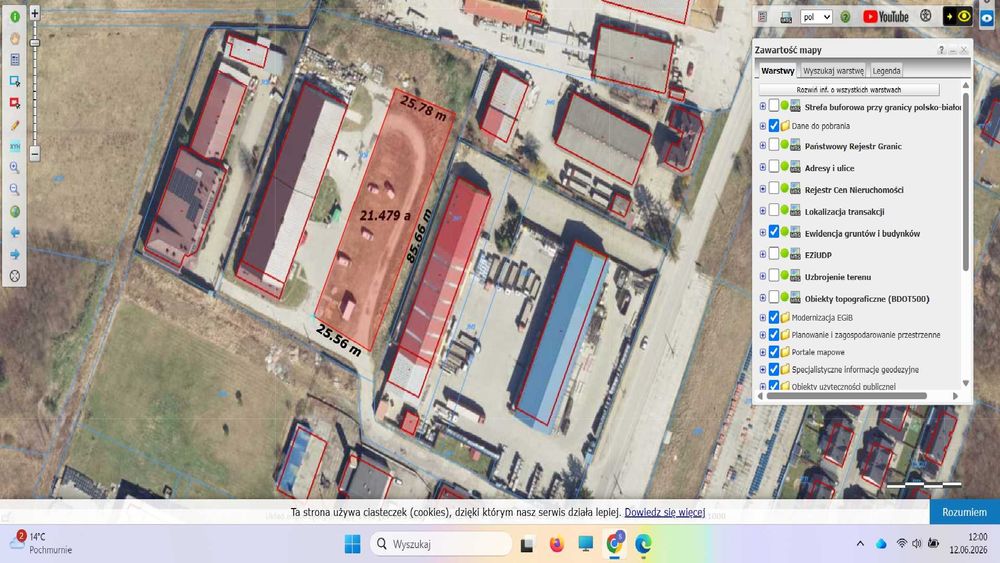Click the magnifier zoom in tool
Image resolution: width=1000 pixels, height=563 pixels.
[x=15, y=168]
